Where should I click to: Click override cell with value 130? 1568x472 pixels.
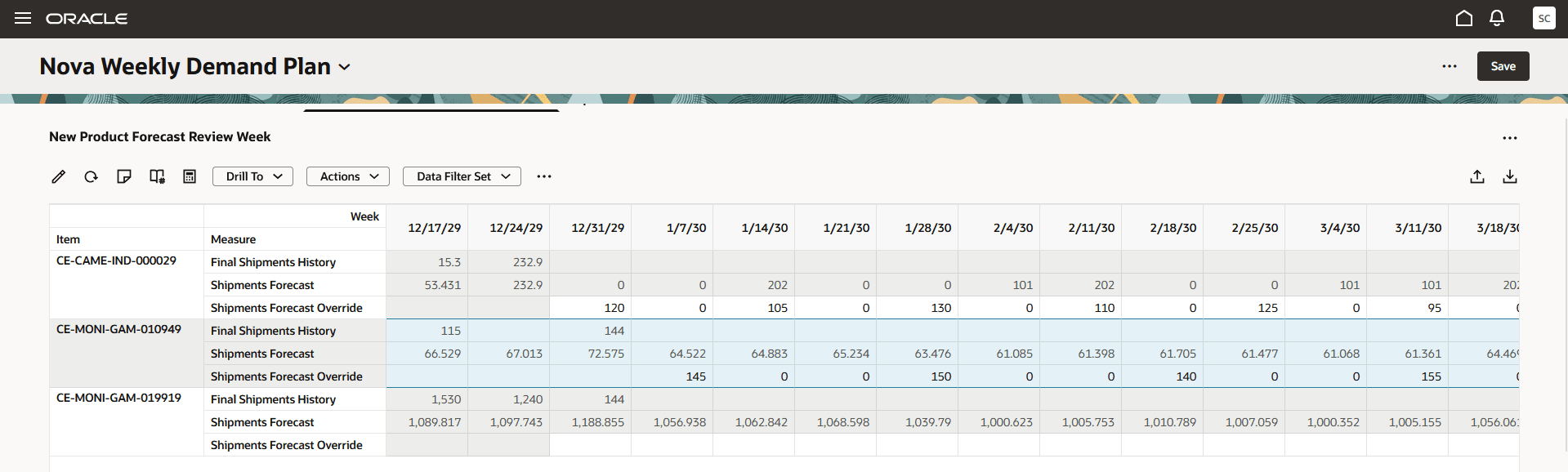(918, 308)
